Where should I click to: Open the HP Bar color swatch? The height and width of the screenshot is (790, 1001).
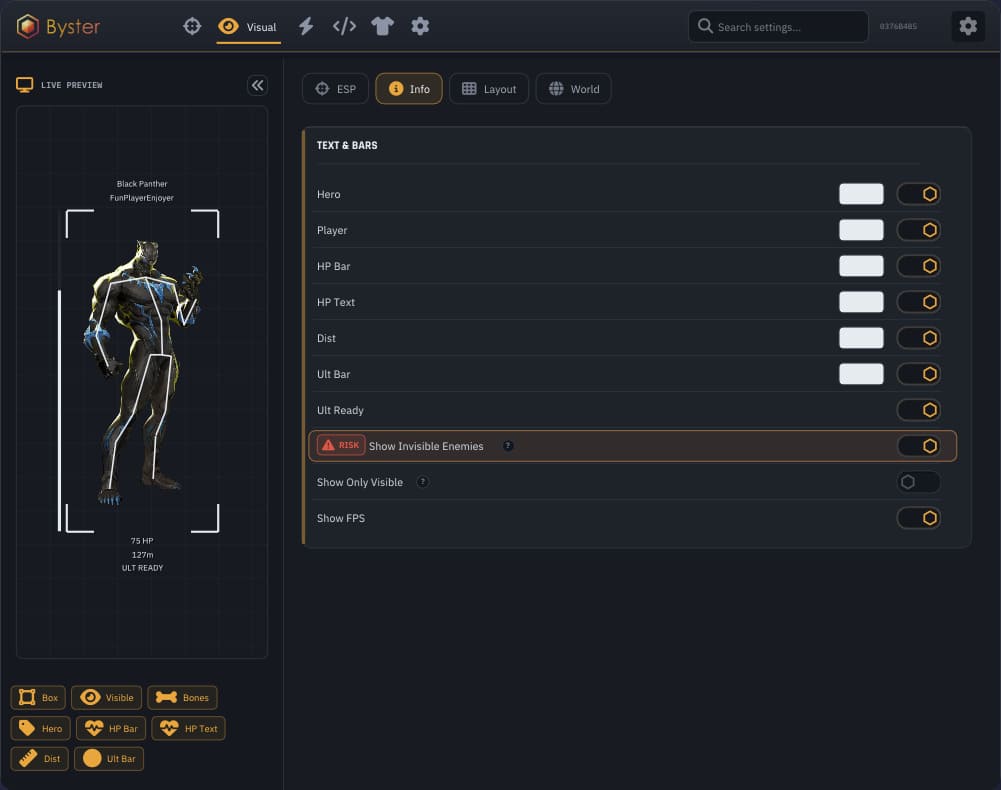[x=861, y=266]
